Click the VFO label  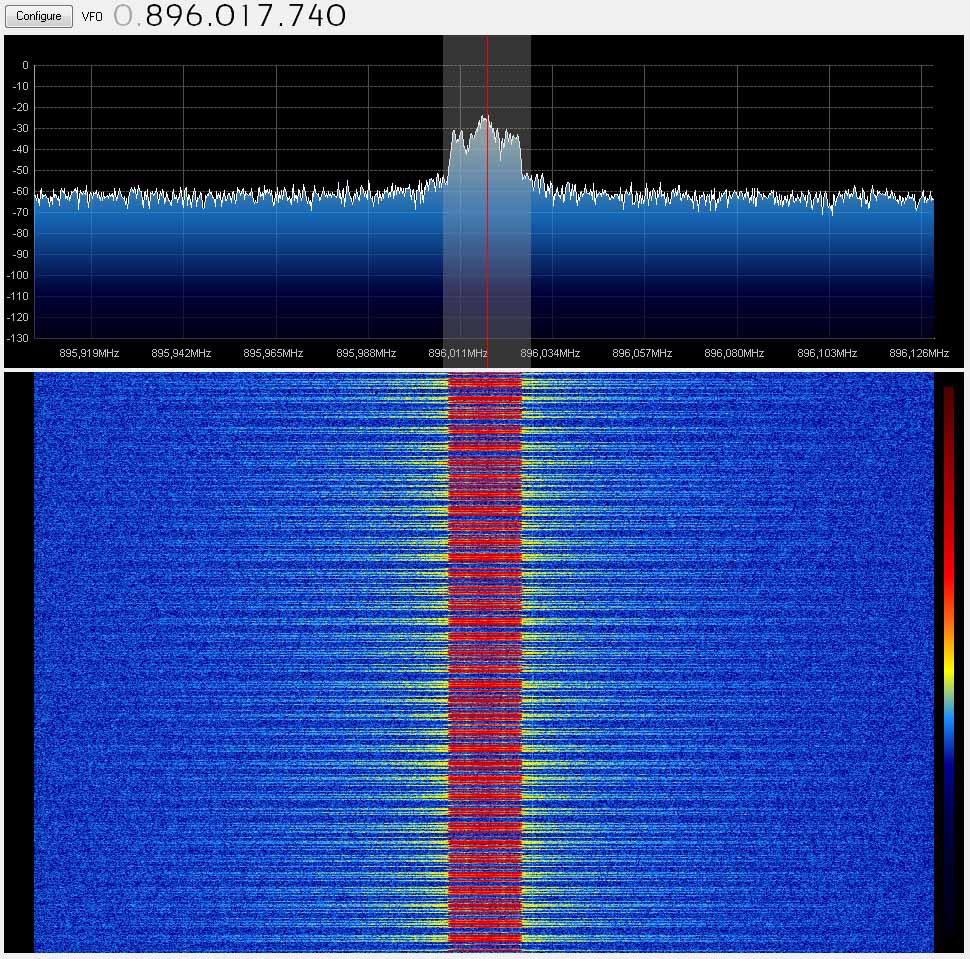click(92, 17)
